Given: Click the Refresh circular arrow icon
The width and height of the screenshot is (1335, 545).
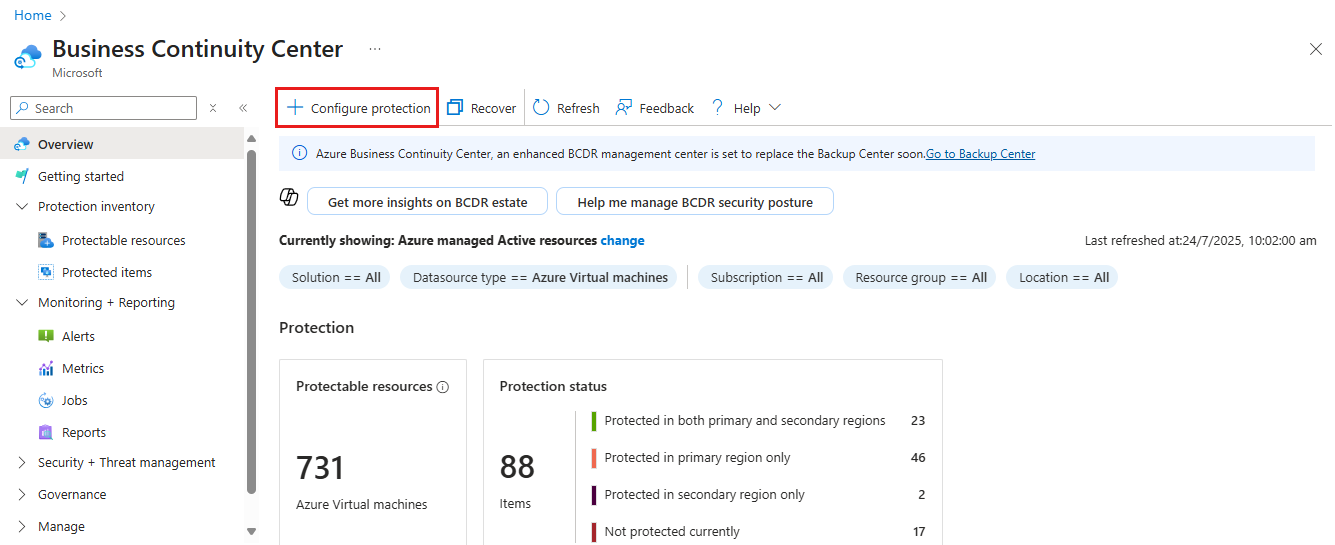Looking at the screenshot, I should point(541,107).
